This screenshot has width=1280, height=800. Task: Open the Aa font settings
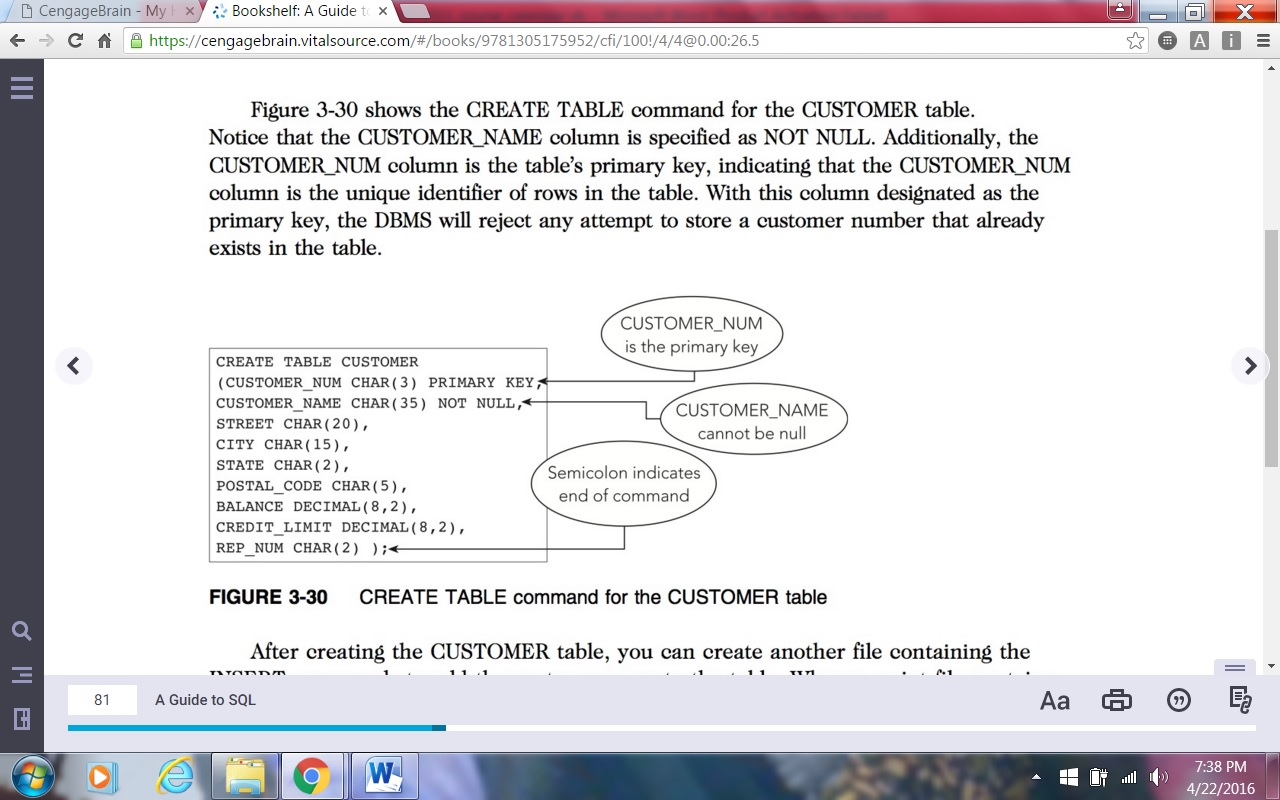pos(1055,700)
